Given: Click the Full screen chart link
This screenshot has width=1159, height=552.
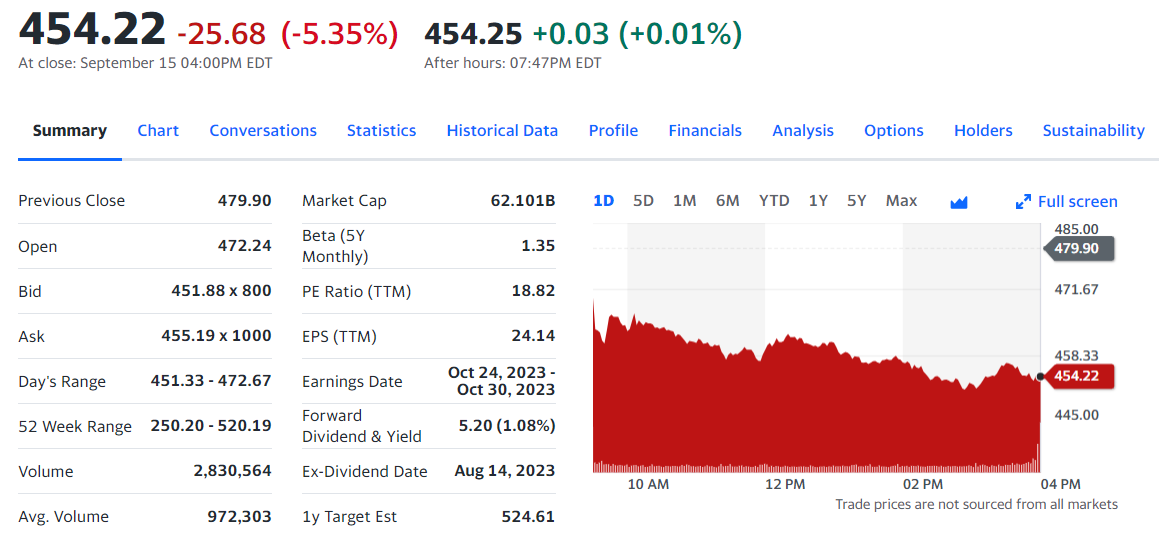Looking at the screenshot, I should pos(1077,202).
